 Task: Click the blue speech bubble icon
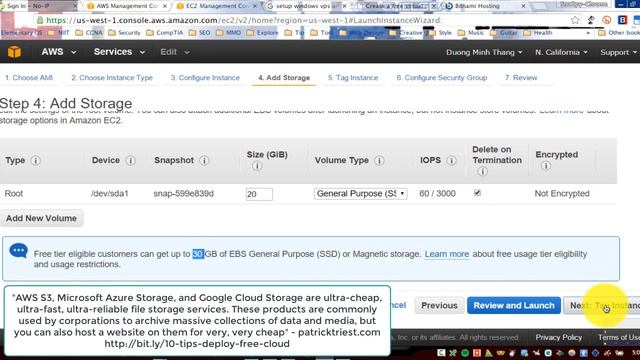tap(18, 251)
